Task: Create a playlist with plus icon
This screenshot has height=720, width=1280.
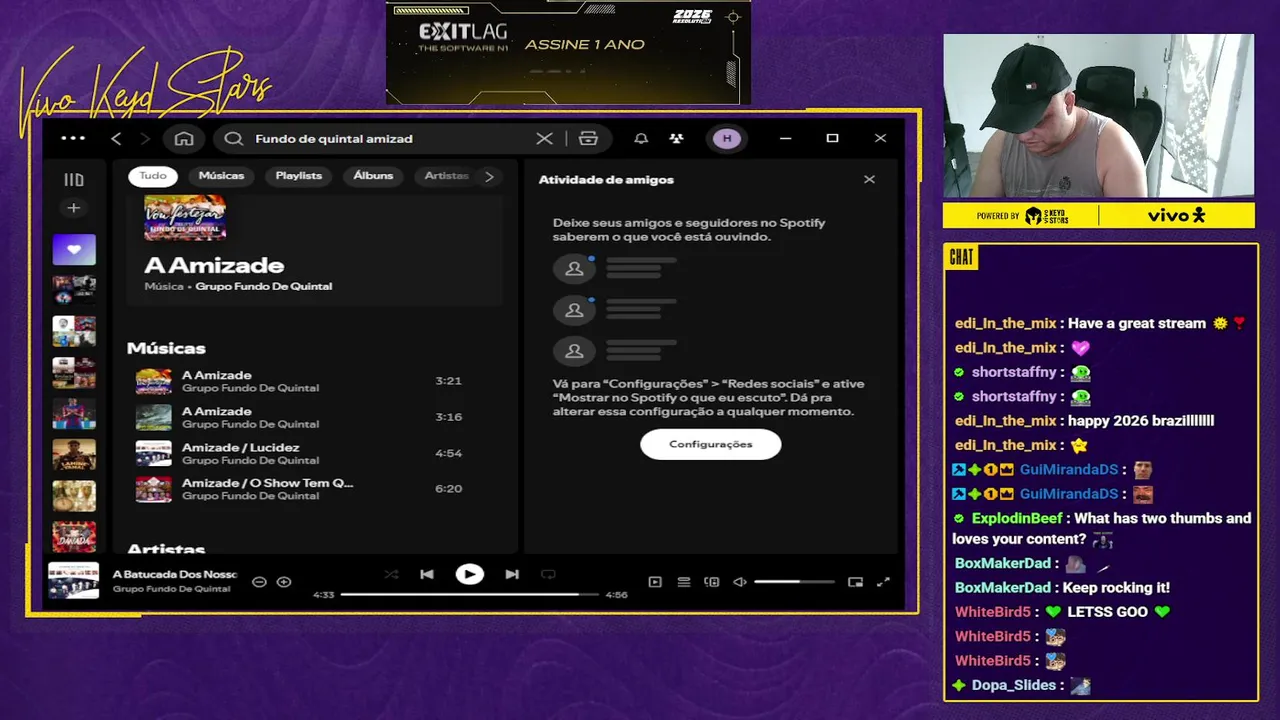Action: (73, 208)
